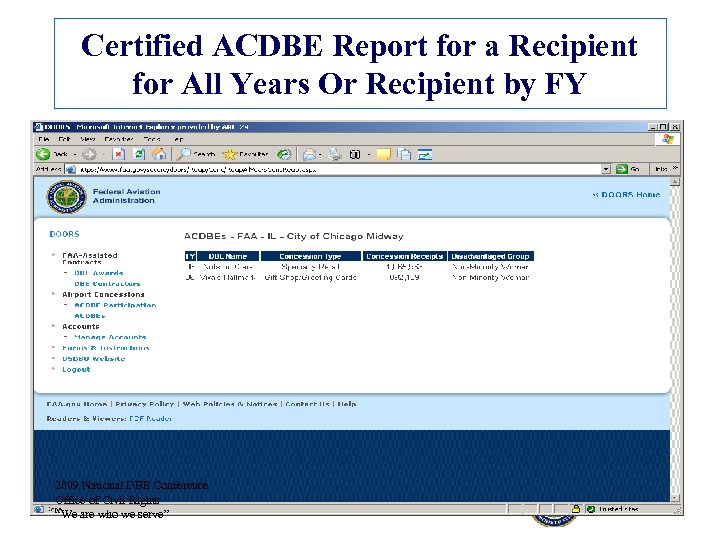Click the yellow note toolbar icon
The width and height of the screenshot is (720, 540).
coord(383,154)
